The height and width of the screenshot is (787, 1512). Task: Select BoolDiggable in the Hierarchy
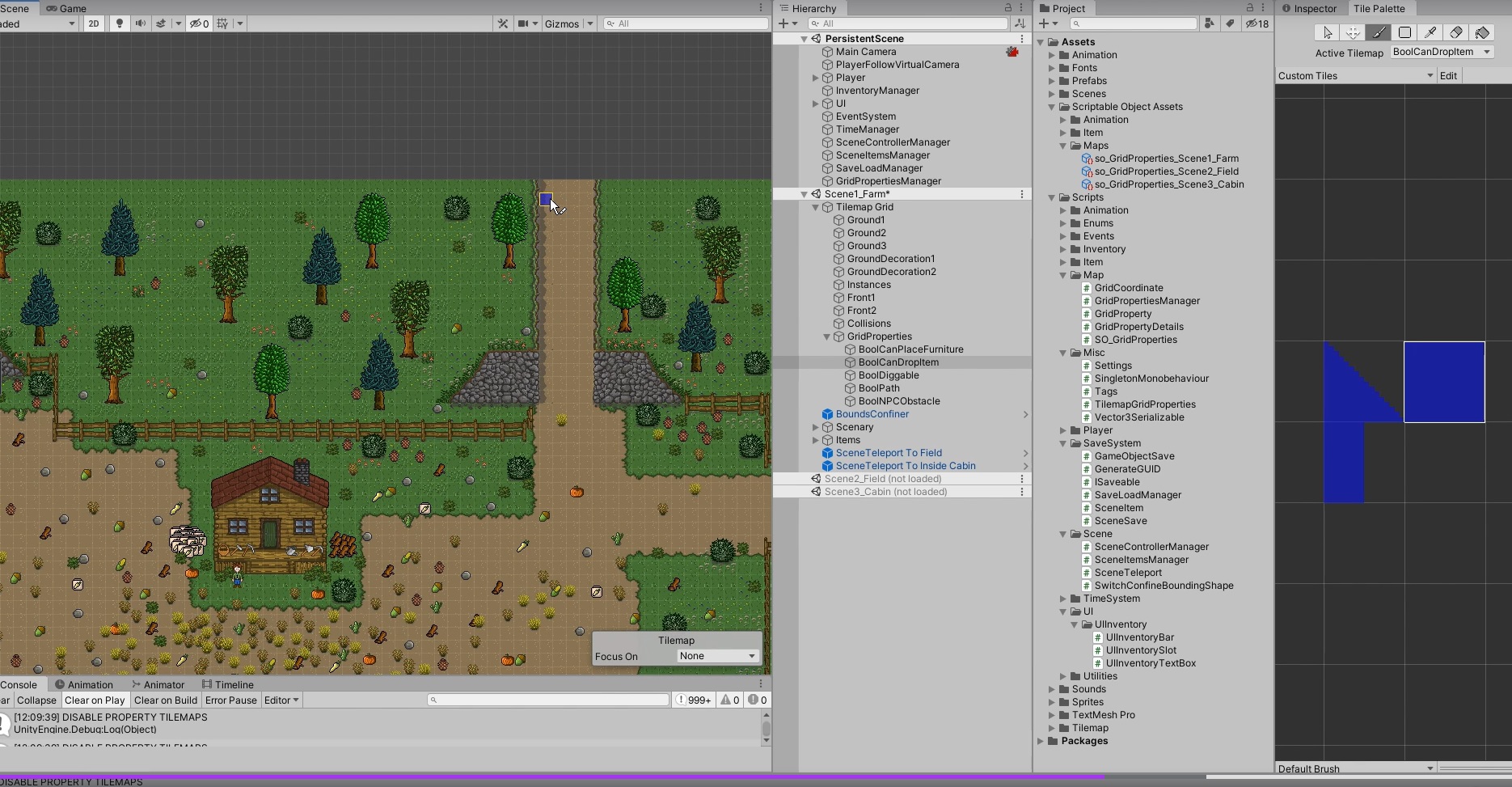click(888, 375)
